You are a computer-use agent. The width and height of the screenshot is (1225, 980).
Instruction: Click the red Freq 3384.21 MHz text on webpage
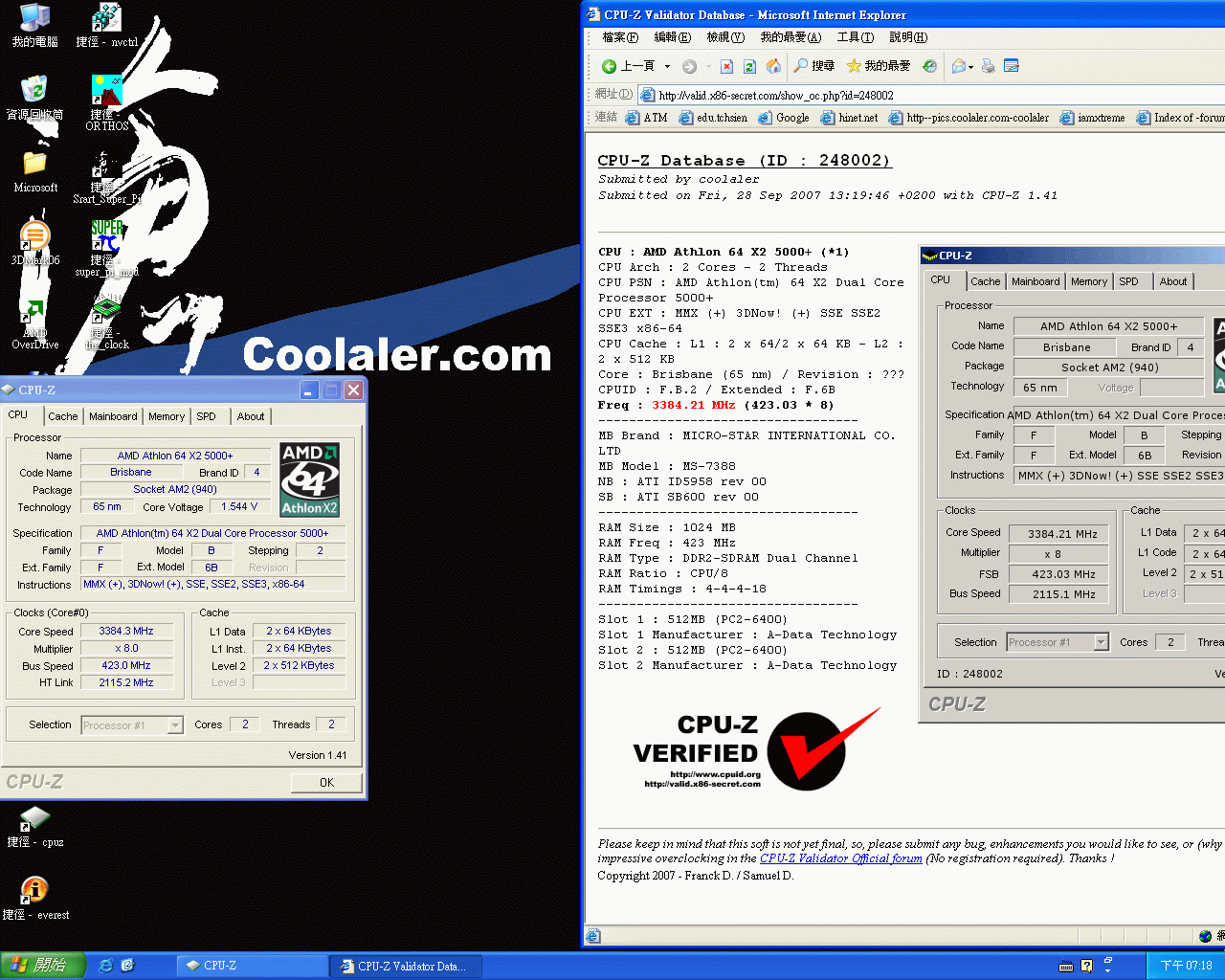coord(693,405)
